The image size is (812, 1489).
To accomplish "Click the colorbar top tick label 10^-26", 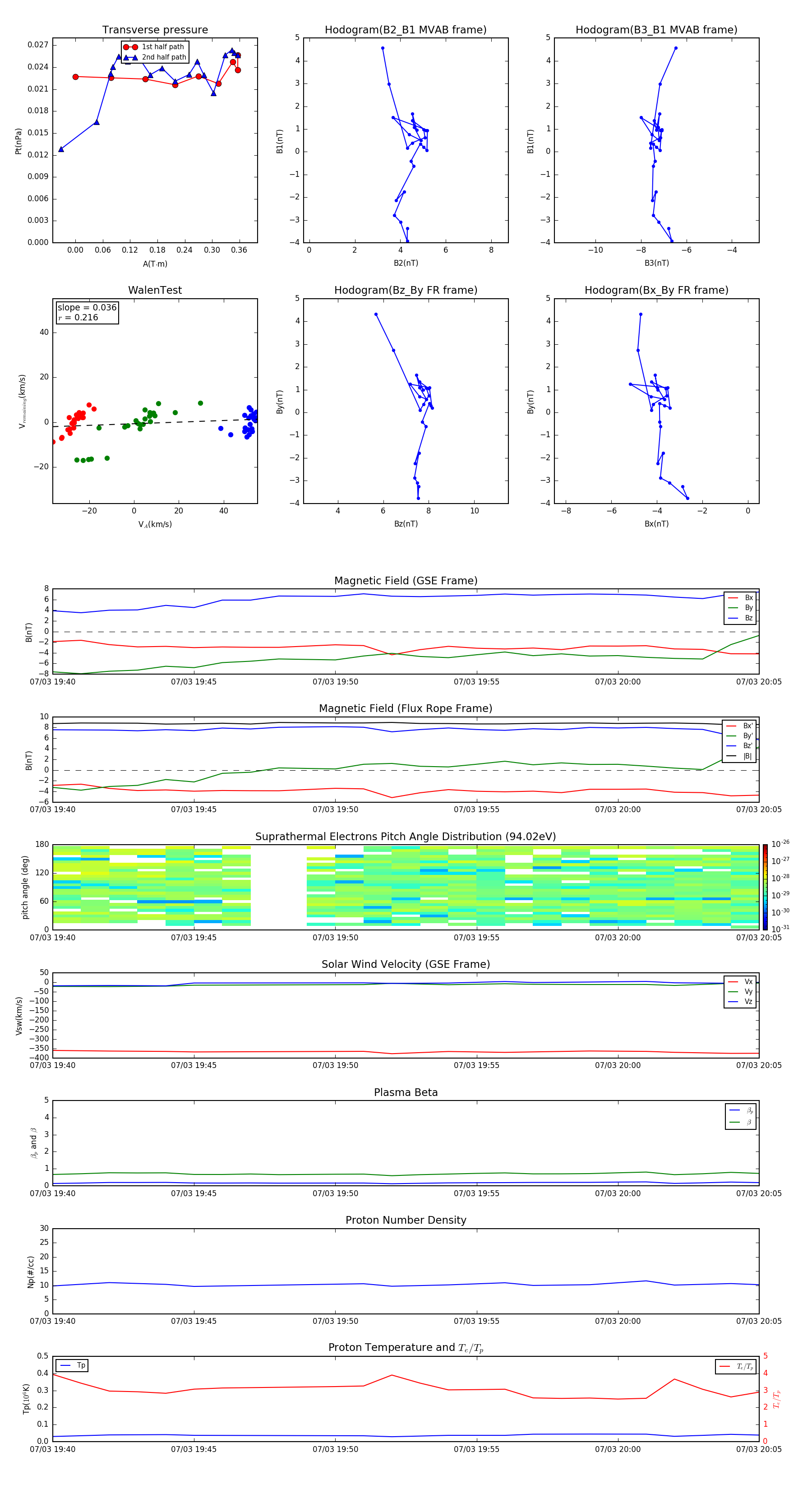I will tap(780, 844).
